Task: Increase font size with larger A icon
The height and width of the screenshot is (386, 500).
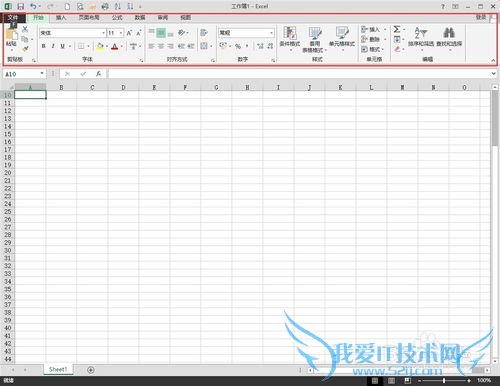Action: 129,33
